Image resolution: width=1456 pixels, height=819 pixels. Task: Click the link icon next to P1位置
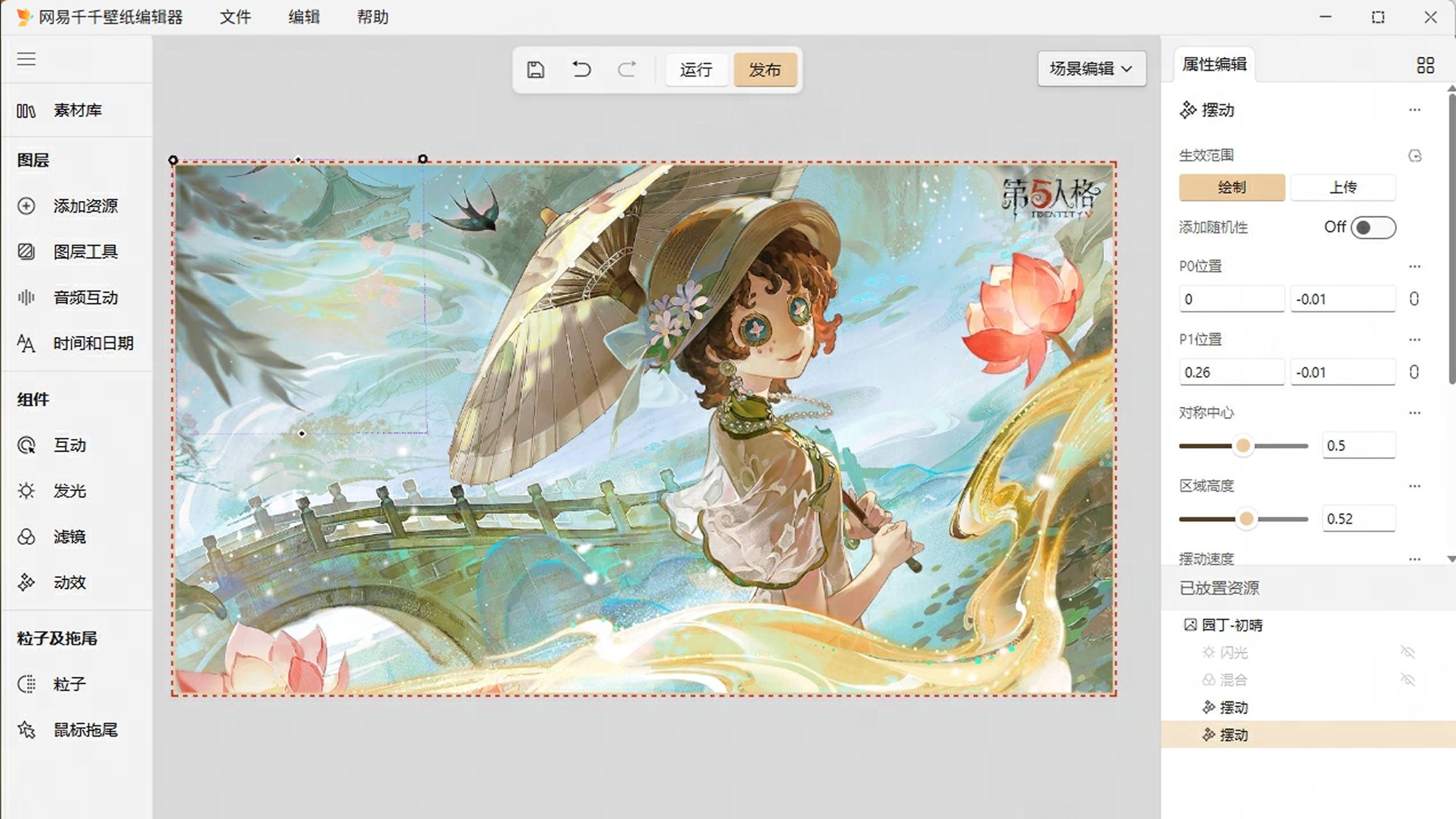click(1414, 372)
